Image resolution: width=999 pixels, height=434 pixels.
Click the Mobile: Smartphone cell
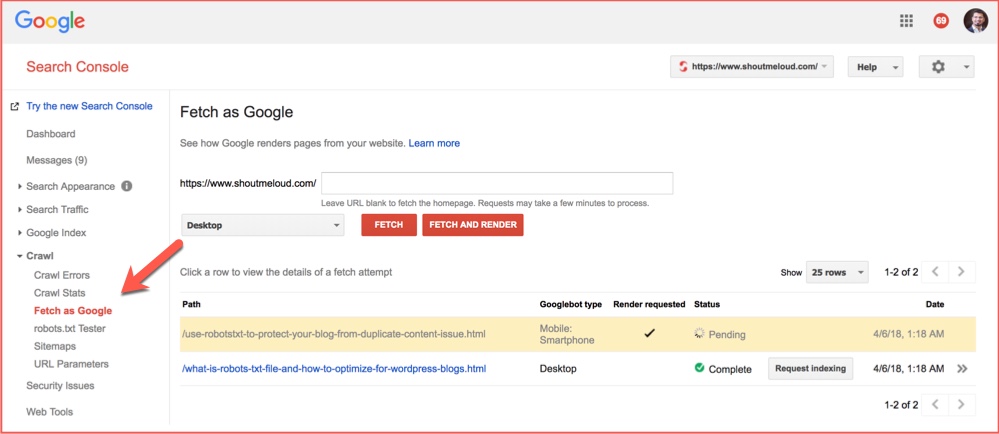[x=567, y=335]
